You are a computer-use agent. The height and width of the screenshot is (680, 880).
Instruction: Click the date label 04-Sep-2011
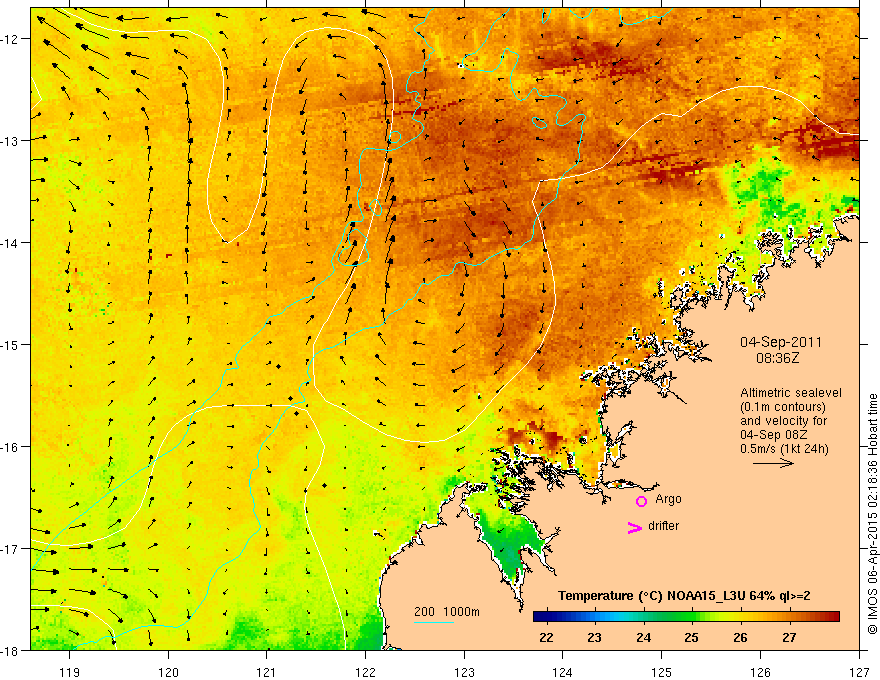(780, 342)
